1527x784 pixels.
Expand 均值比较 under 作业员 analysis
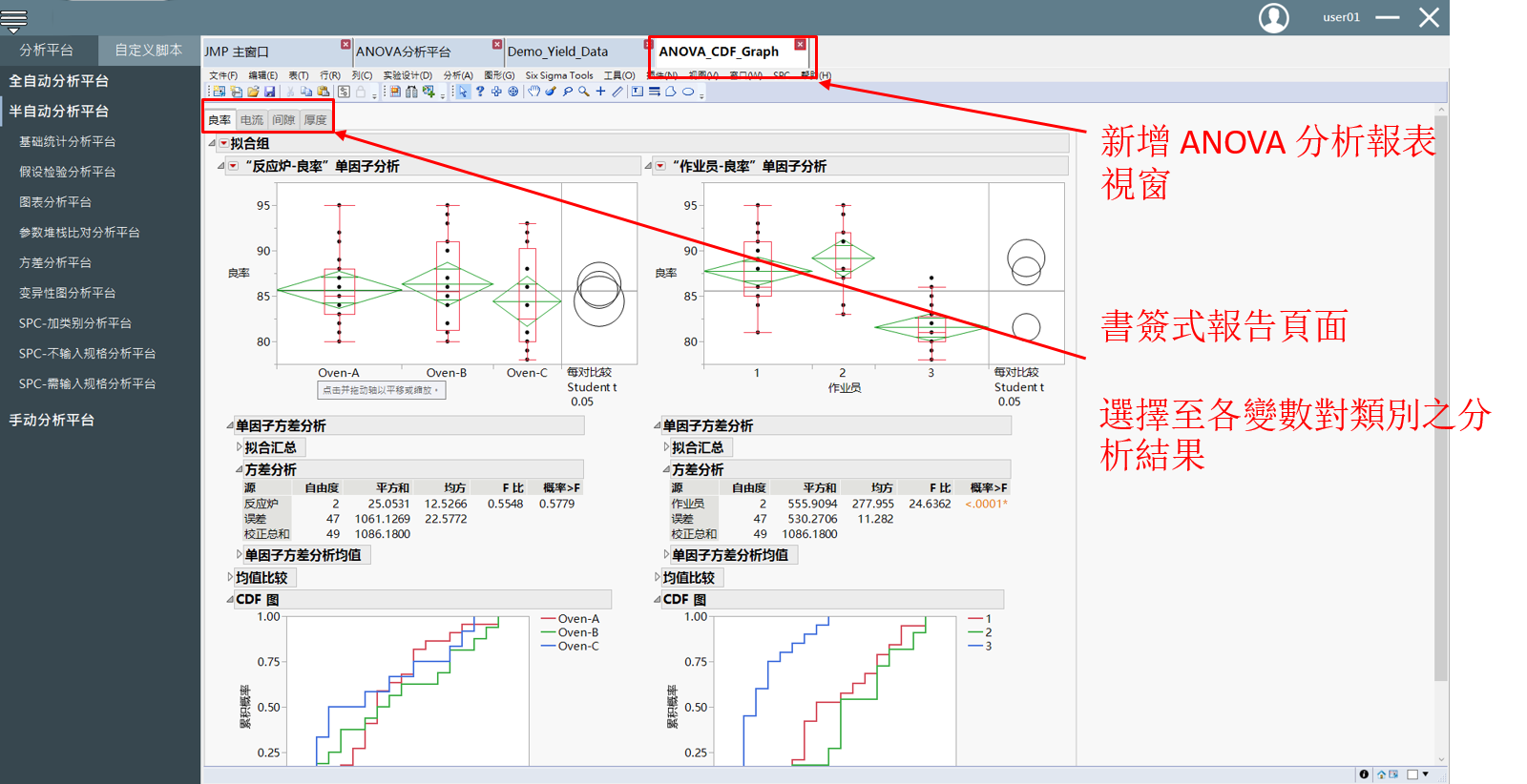pos(658,577)
